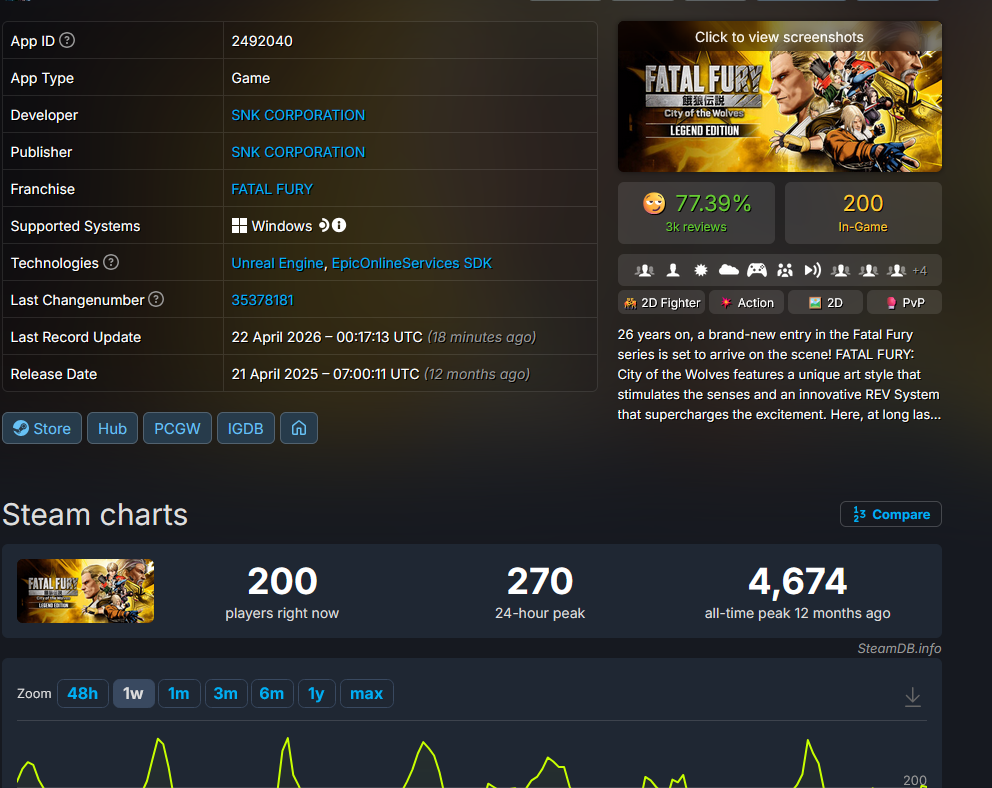Image resolution: width=992 pixels, height=788 pixels.
Task: Open the 2D Fighter tag
Action: 662,302
